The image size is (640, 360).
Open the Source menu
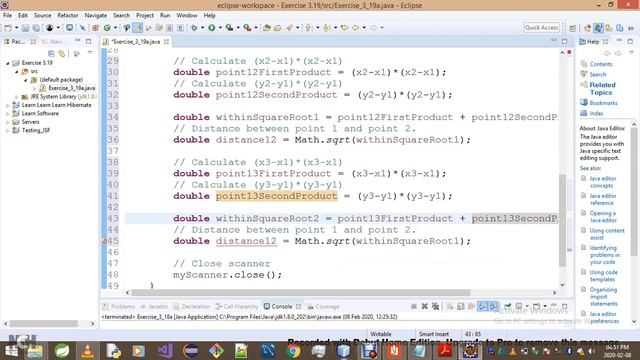point(42,15)
